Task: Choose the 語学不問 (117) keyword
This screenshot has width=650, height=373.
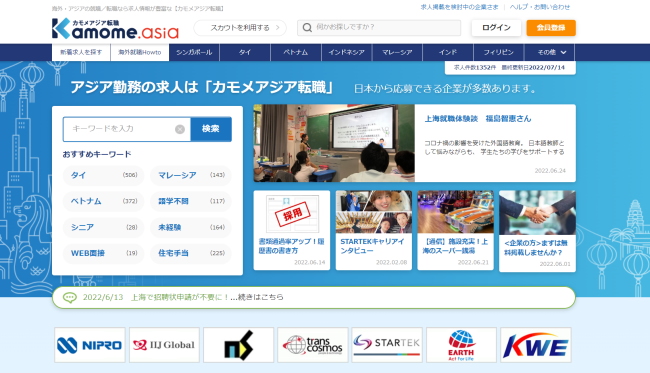Action: point(191,201)
